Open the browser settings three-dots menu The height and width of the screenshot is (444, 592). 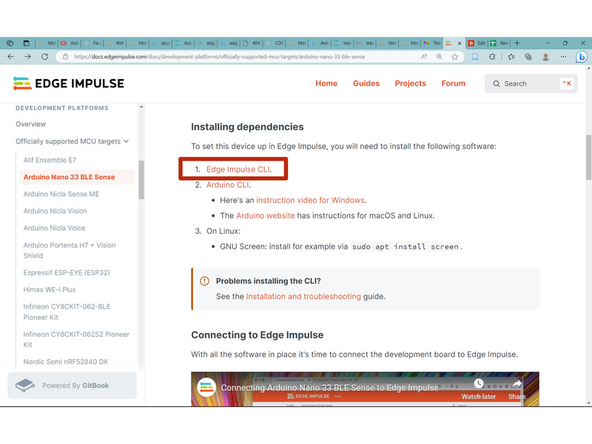(x=563, y=57)
